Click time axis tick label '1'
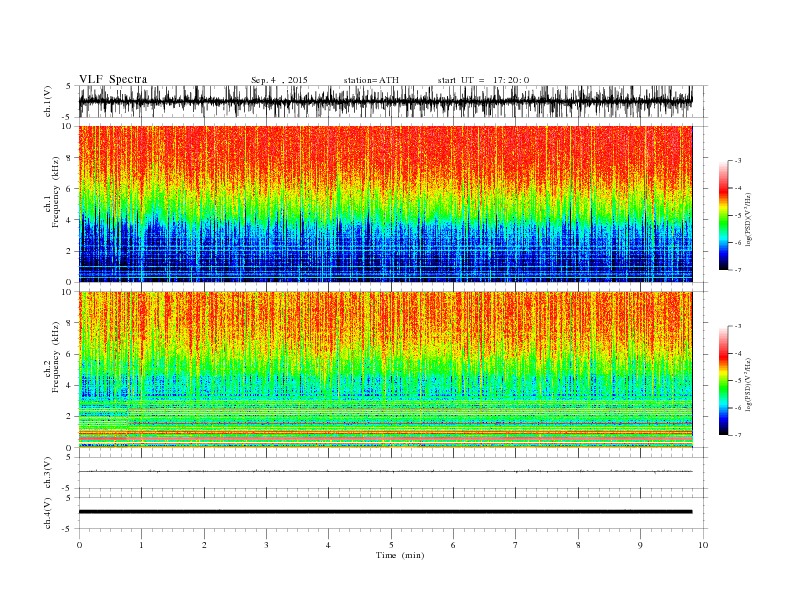The width and height of the screenshot is (792, 612). [x=142, y=545]
